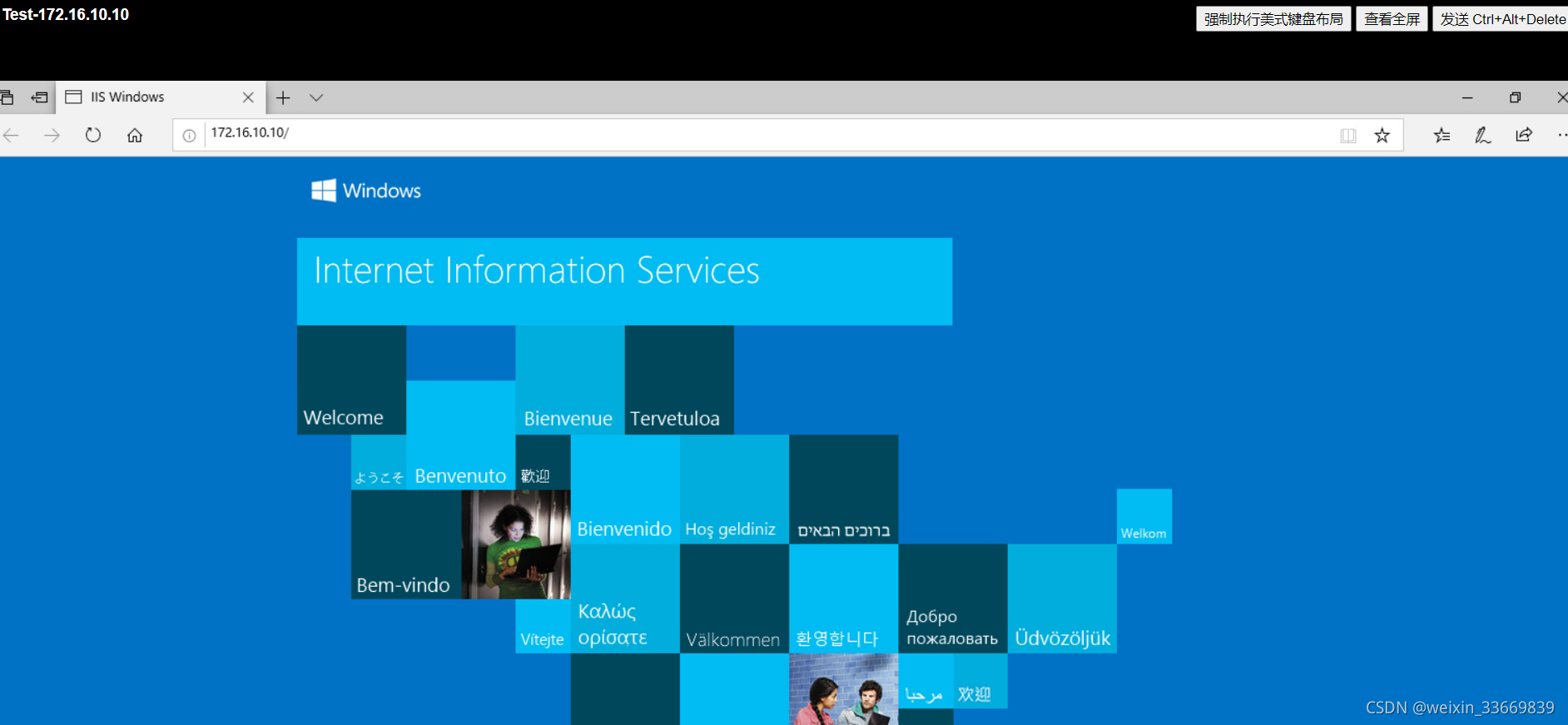
Task: Open a new tab with plus icon
Action: pyautogui.click(x=283, y=97)
